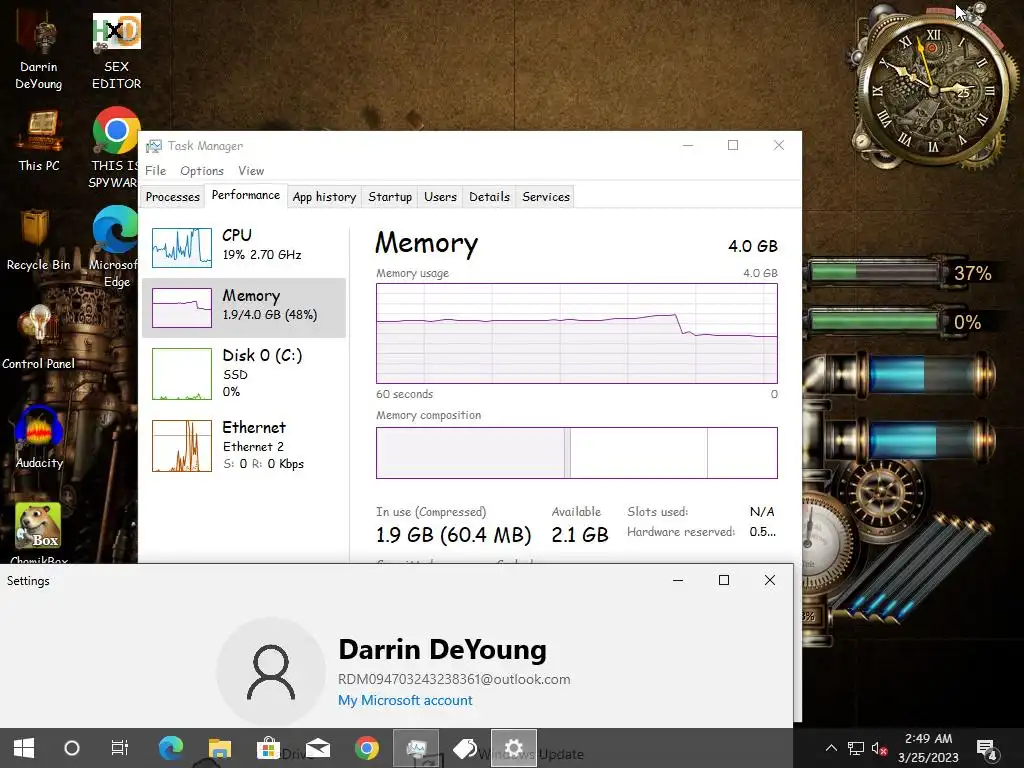1024x768 pixels.
Task: Minimize the Settings window
Action: 678,580
